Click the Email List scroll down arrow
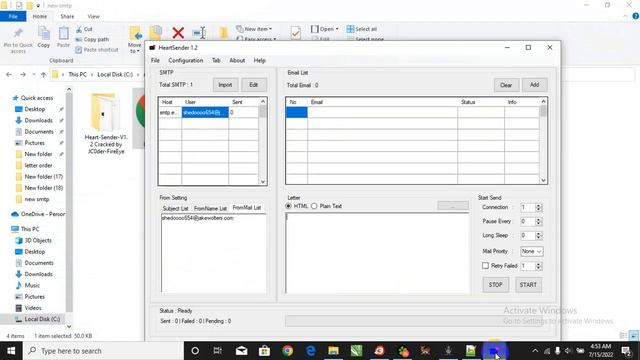This screenshot has width=640, height=360. [543, 180]
